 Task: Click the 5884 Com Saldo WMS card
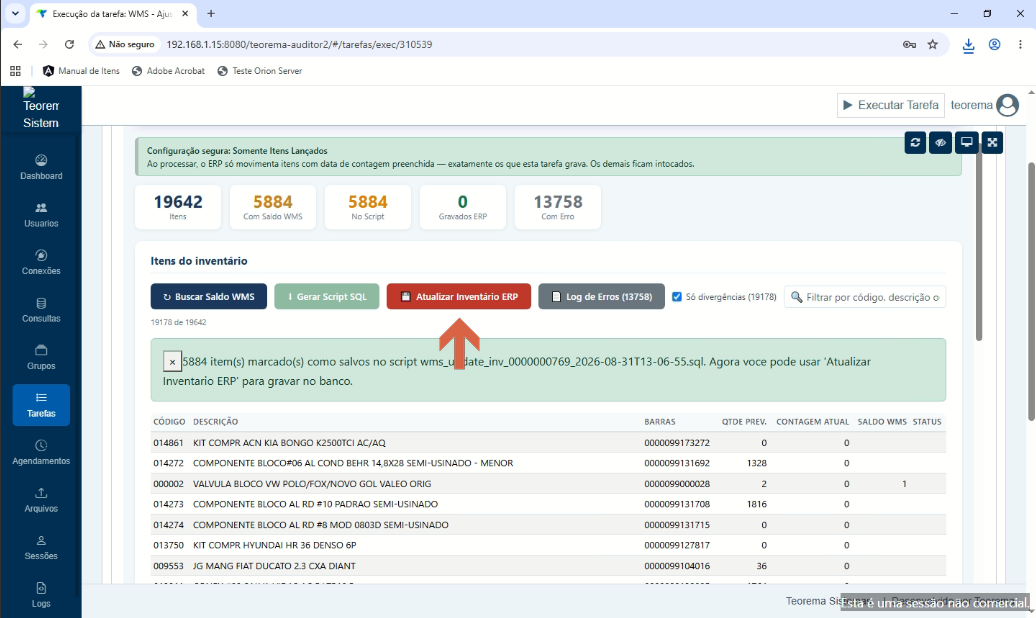click(273, 208)
